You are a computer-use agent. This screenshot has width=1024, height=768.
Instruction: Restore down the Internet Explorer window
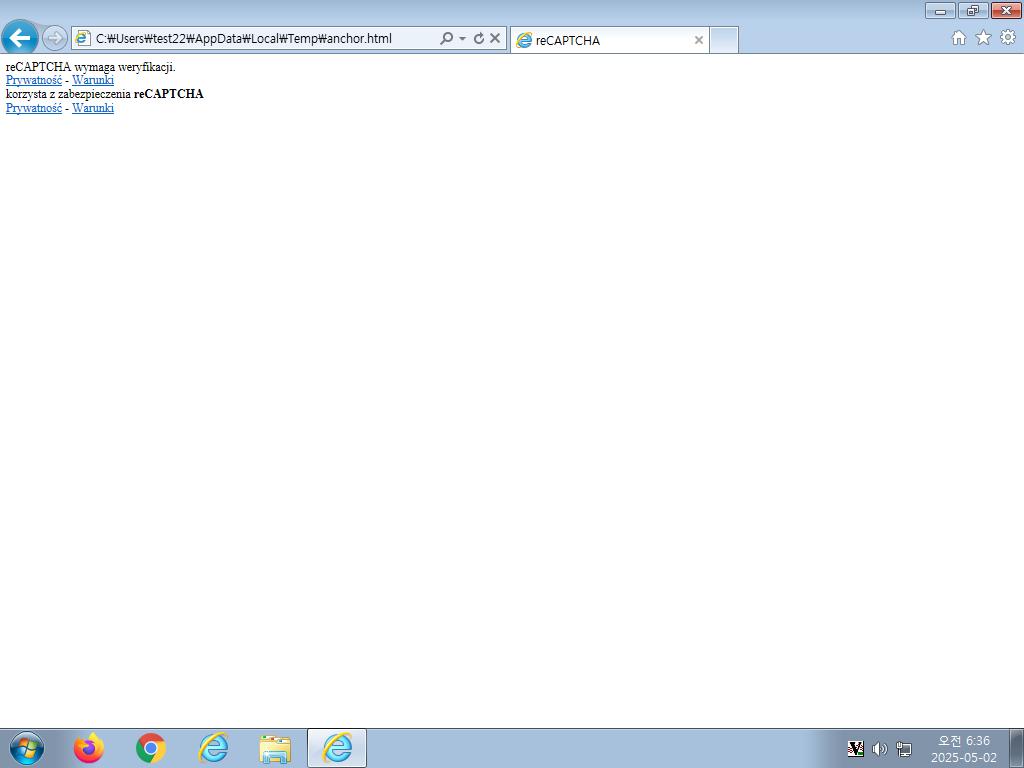pyautogui.click(x=973, y=10)
